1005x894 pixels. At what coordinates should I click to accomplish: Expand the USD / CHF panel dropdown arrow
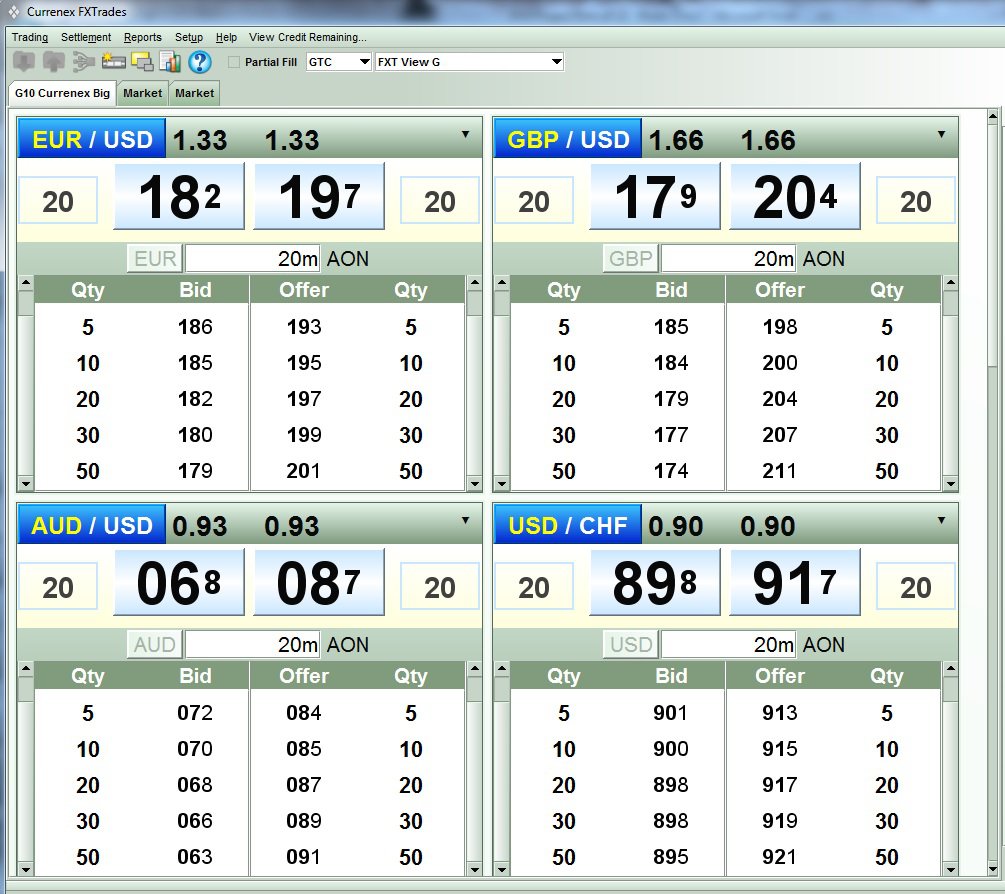coord(941,520)
